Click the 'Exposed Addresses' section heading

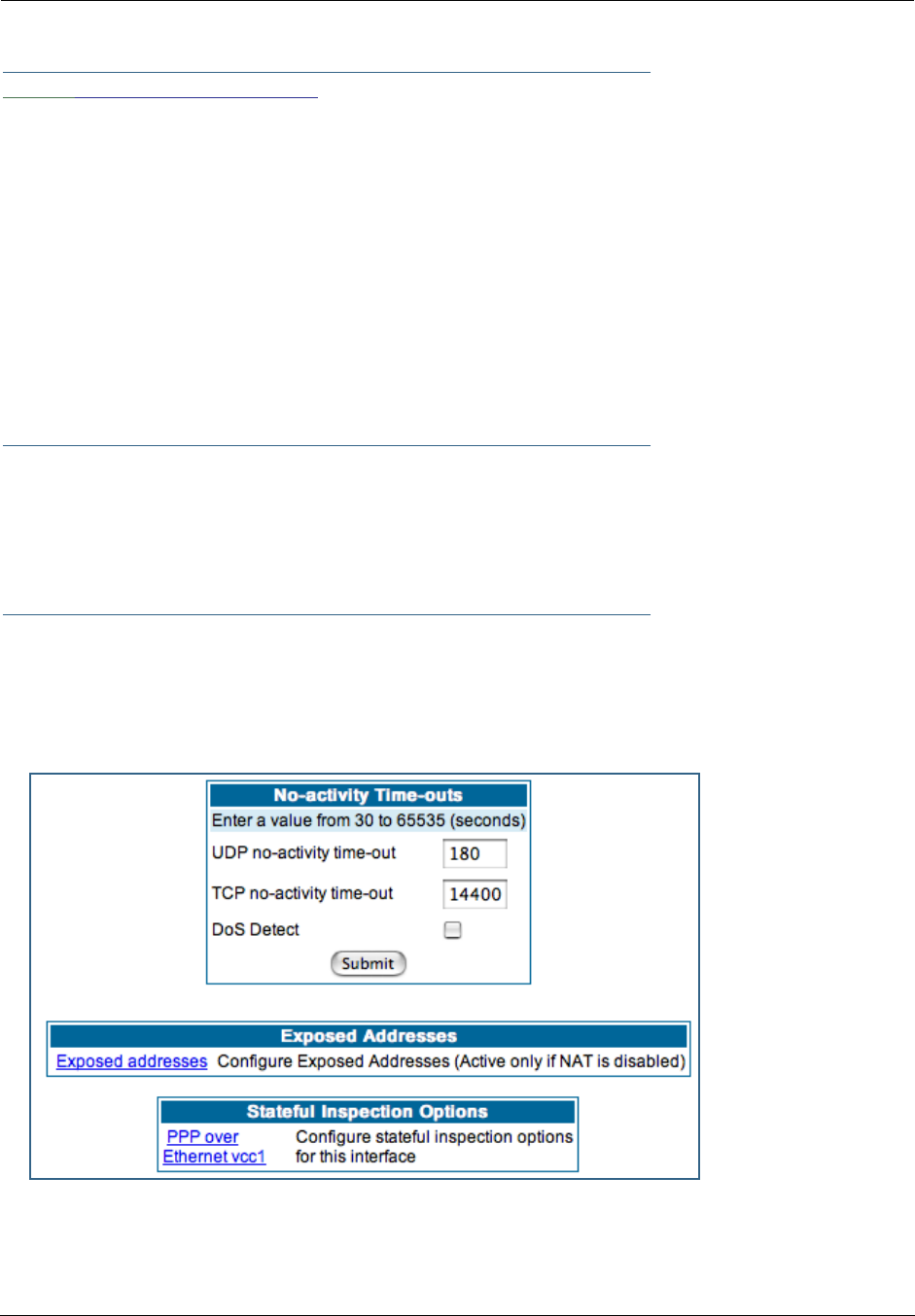point(369,1036)
